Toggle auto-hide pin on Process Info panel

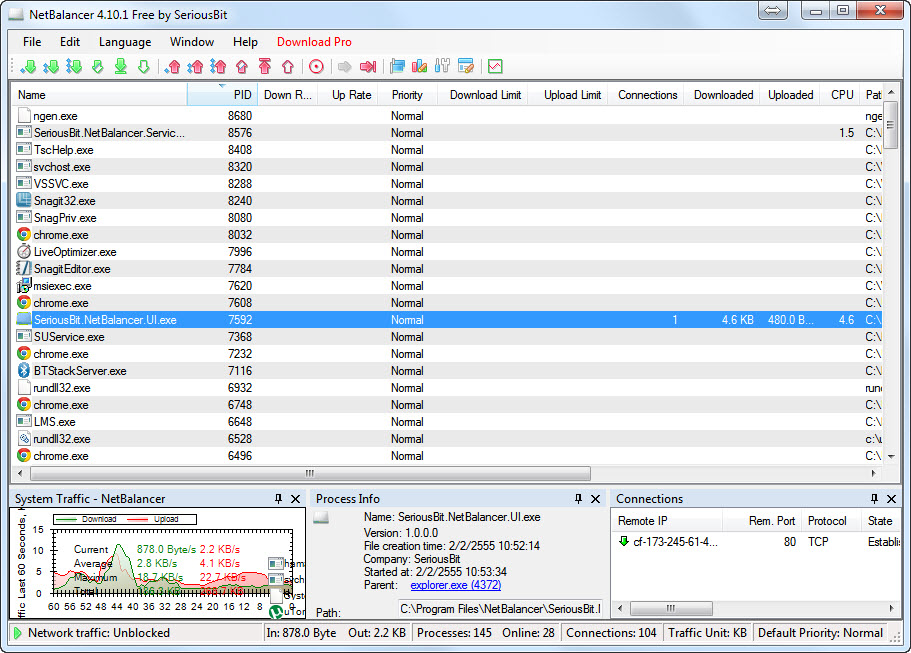click(578, 499)
